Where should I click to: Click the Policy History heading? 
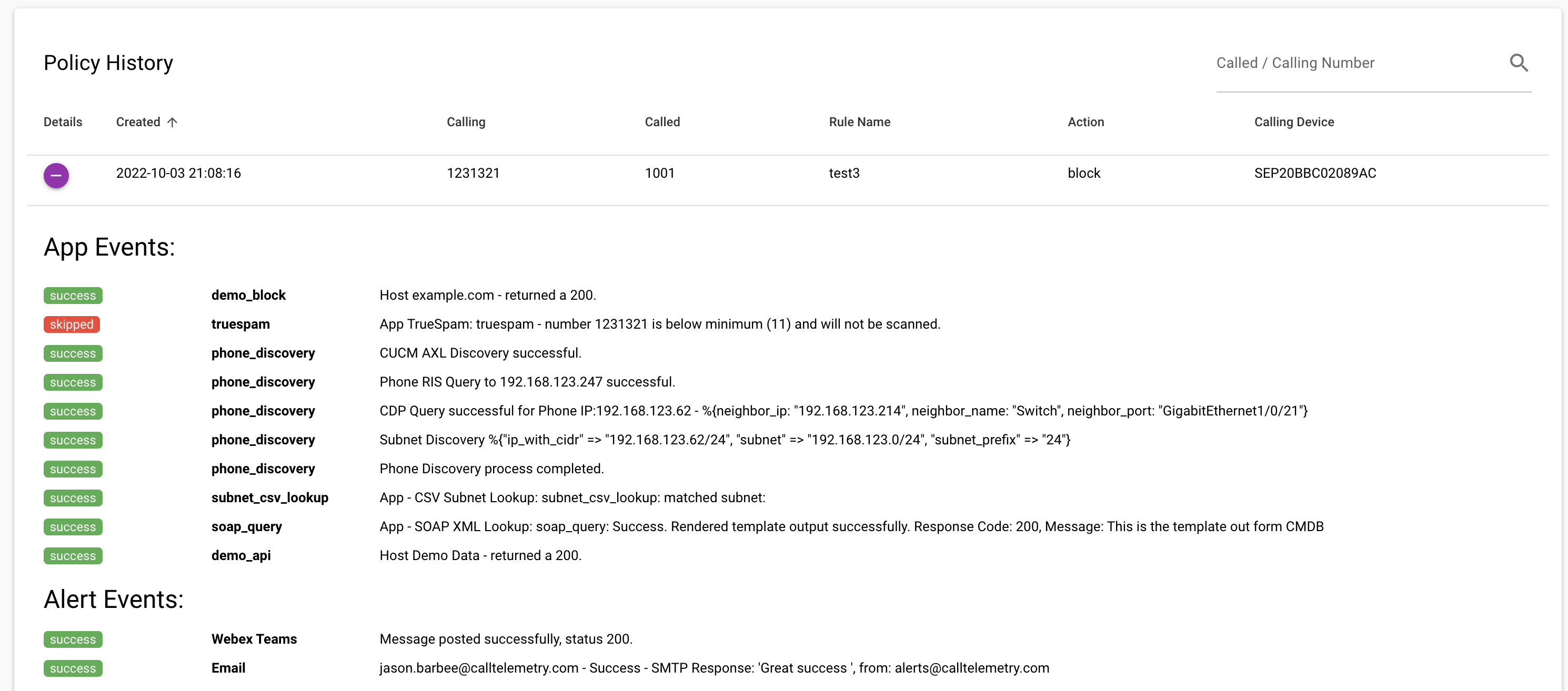[108, 62]
